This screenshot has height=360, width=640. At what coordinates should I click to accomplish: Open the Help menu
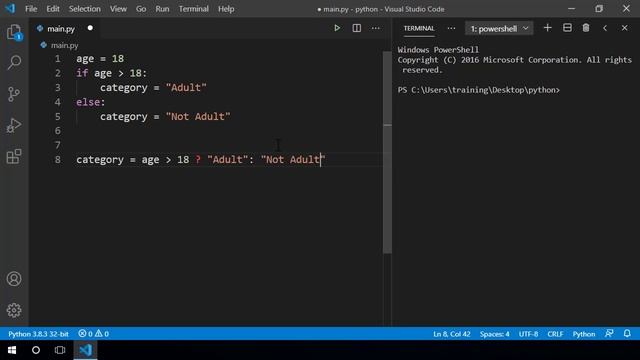click(226, 9)
